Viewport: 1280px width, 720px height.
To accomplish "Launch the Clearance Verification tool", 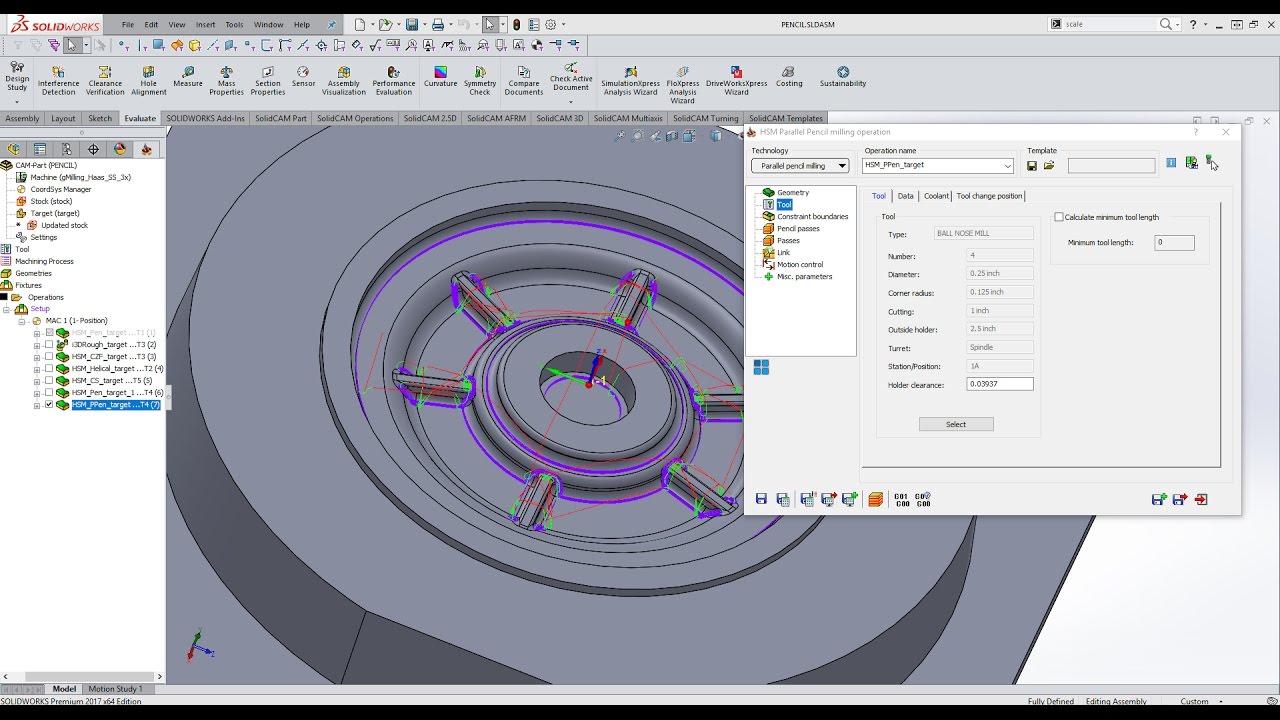I will pos(105,81).
